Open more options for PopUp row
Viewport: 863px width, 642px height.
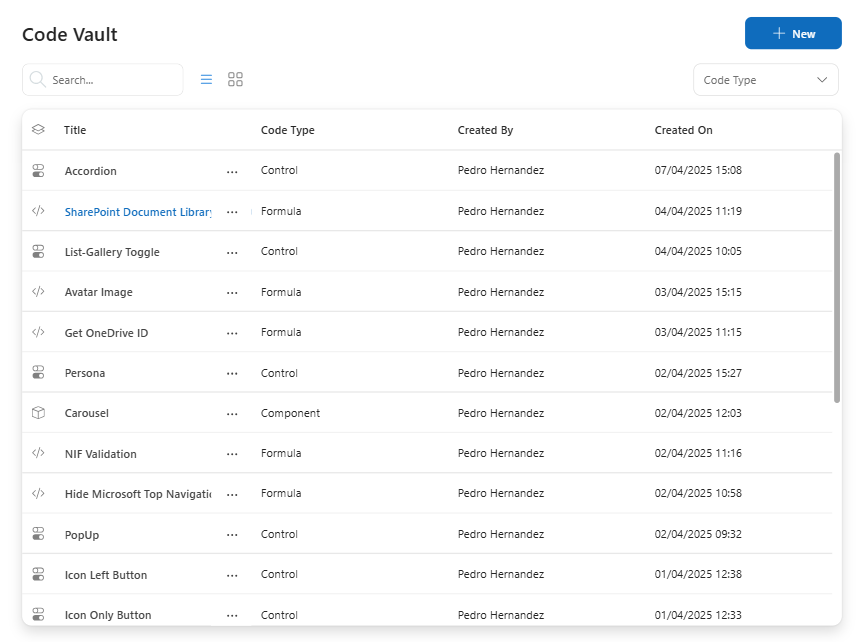point(232,535)
